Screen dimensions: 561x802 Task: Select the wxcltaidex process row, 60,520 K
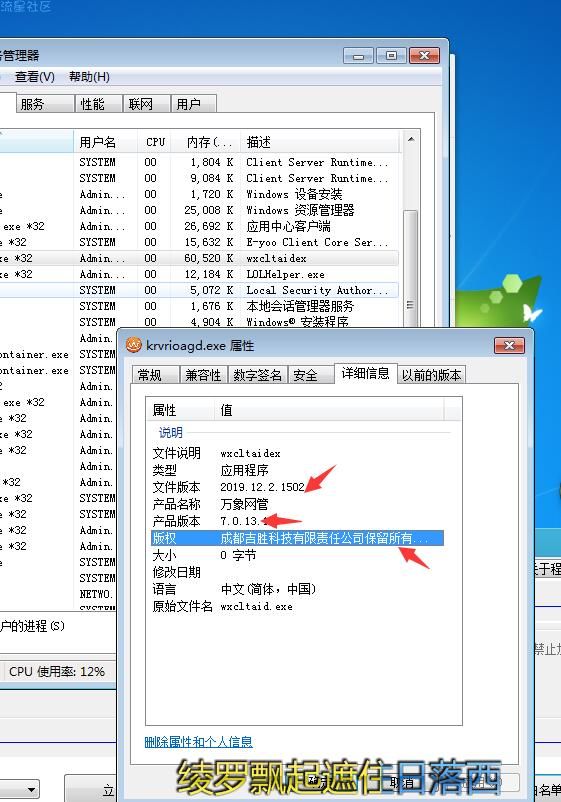click(199, 258)
